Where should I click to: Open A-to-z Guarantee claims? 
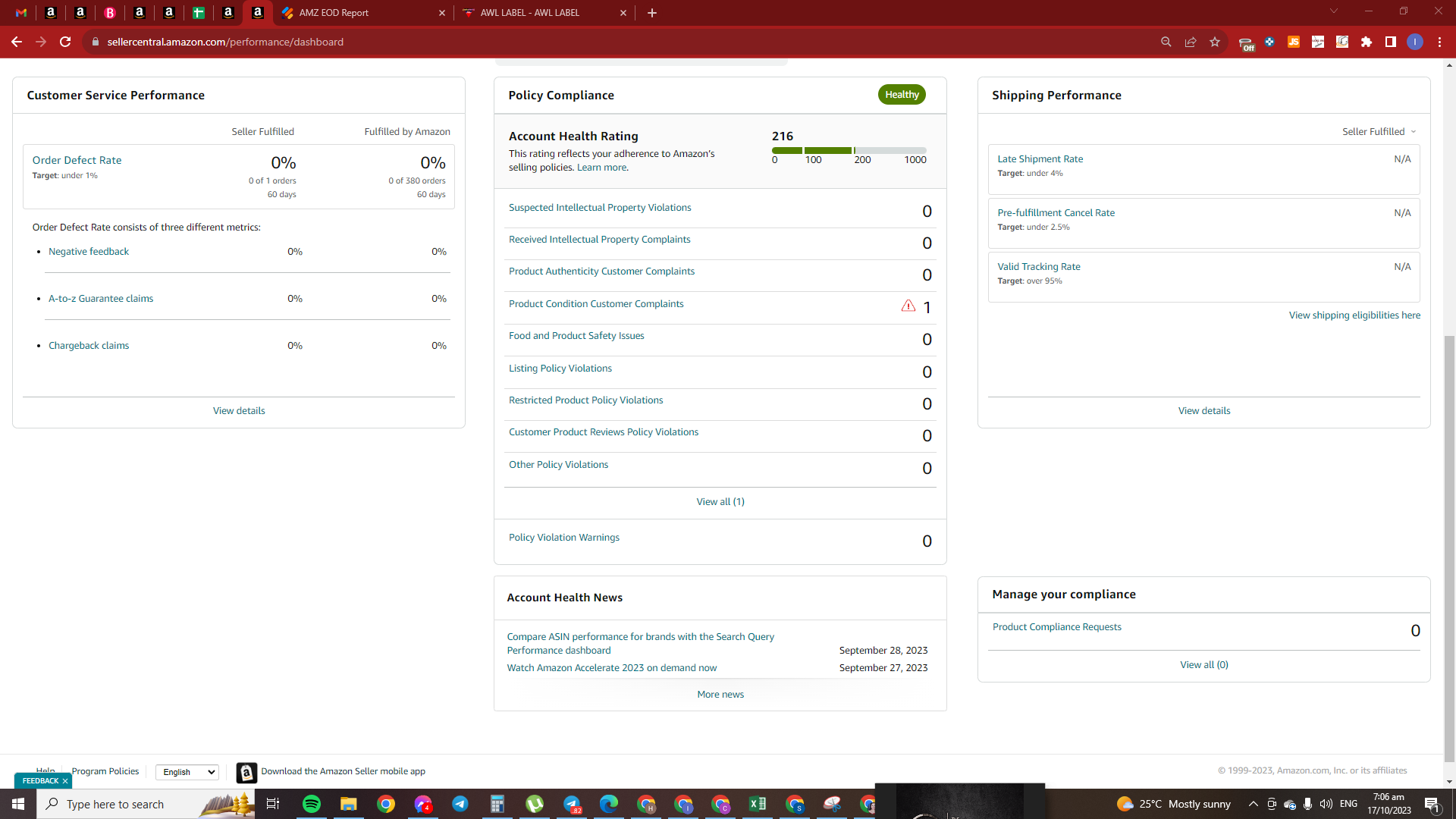(101, 299)
